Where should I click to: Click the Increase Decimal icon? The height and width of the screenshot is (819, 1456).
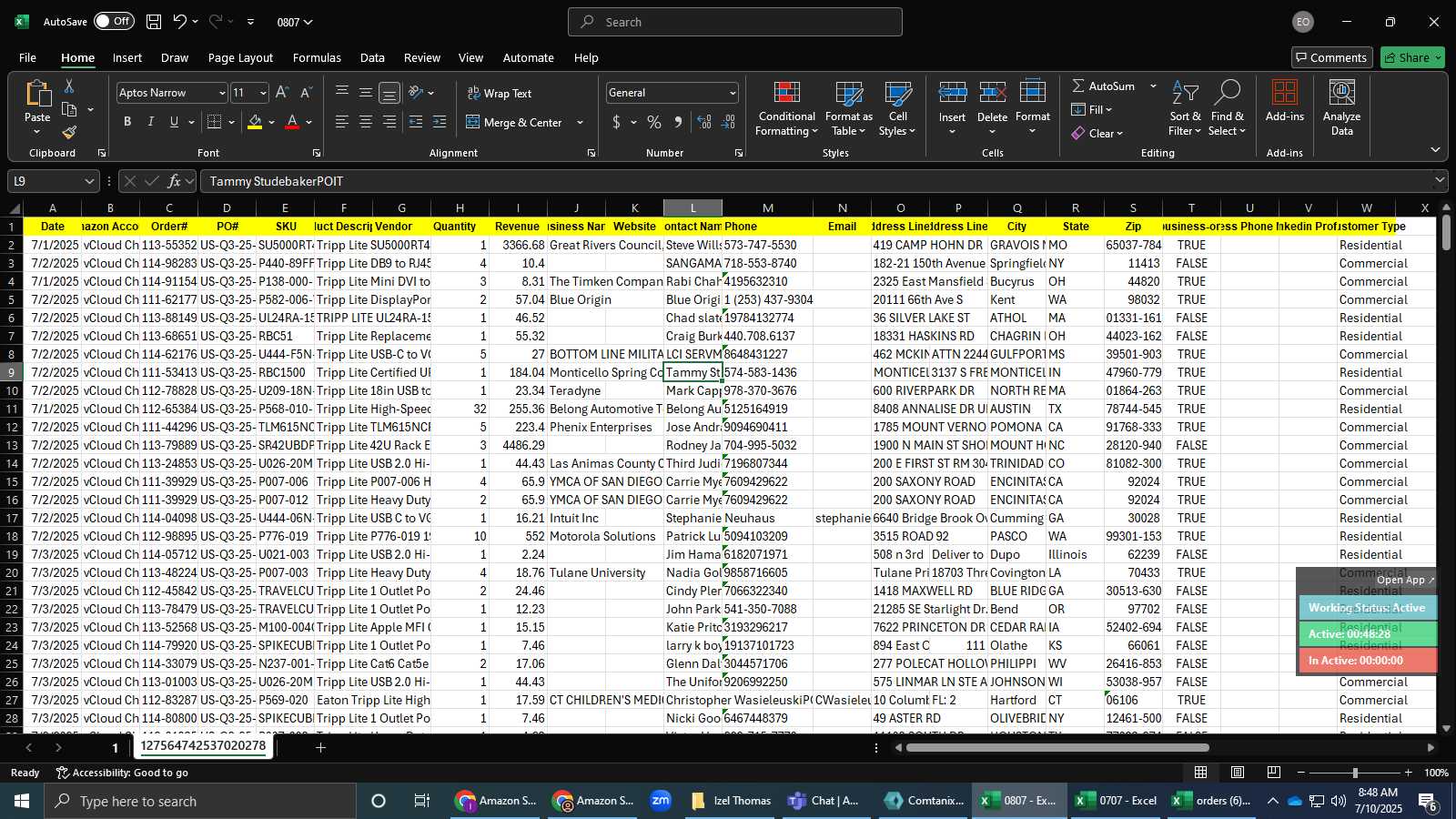coord(704,122)
